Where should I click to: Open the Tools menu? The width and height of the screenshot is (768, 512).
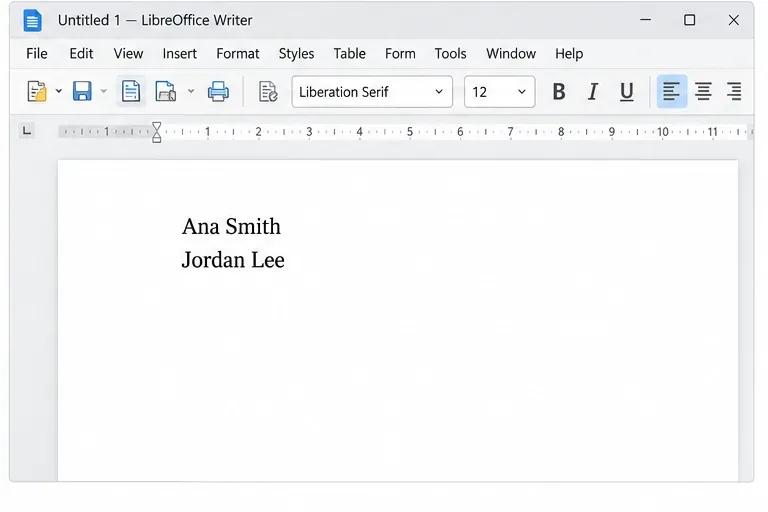pos(450,53)
